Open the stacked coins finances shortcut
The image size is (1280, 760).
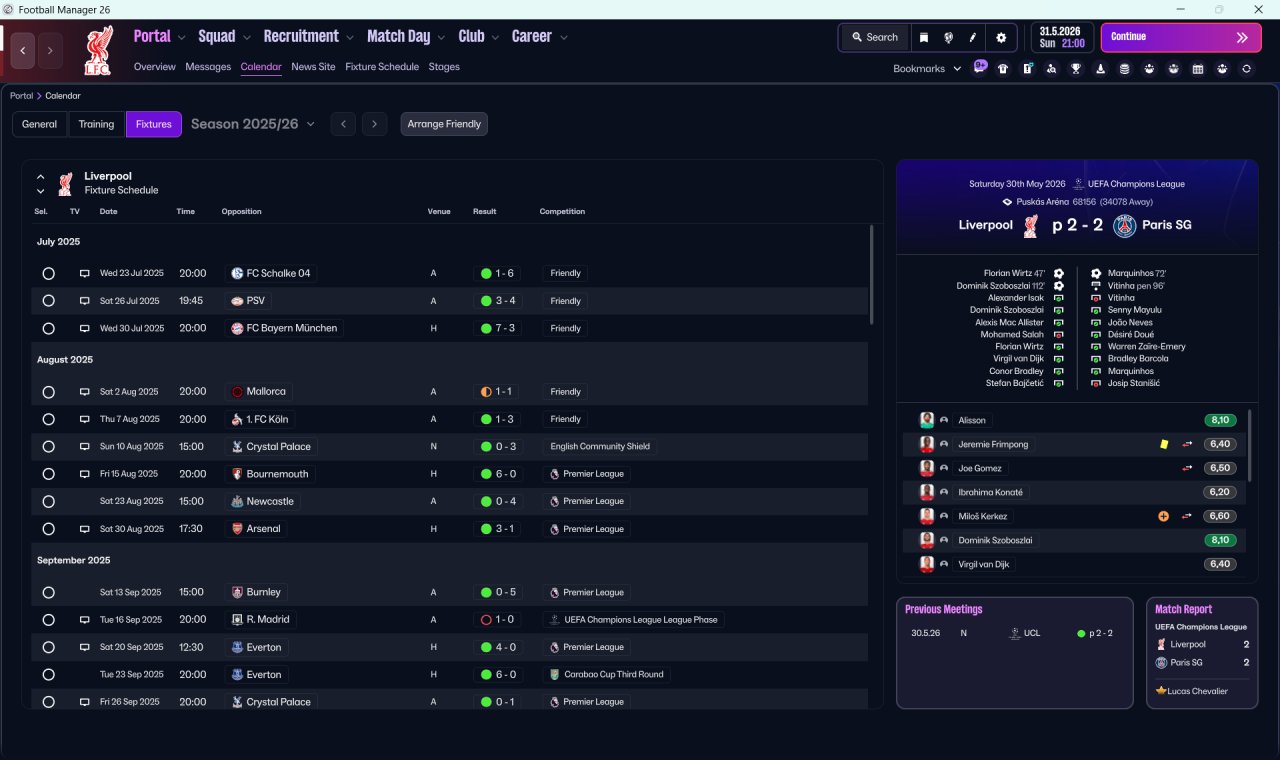point(1125,69)
